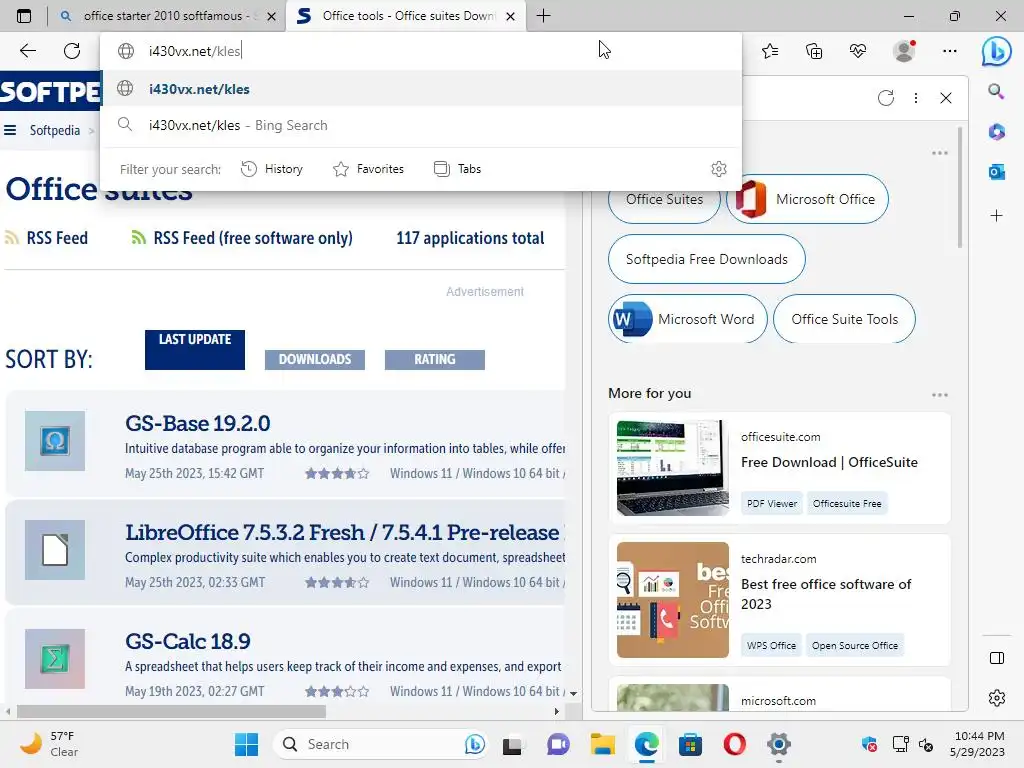
Task: Select the Microsoft Word chip
Action: (688, 319)
